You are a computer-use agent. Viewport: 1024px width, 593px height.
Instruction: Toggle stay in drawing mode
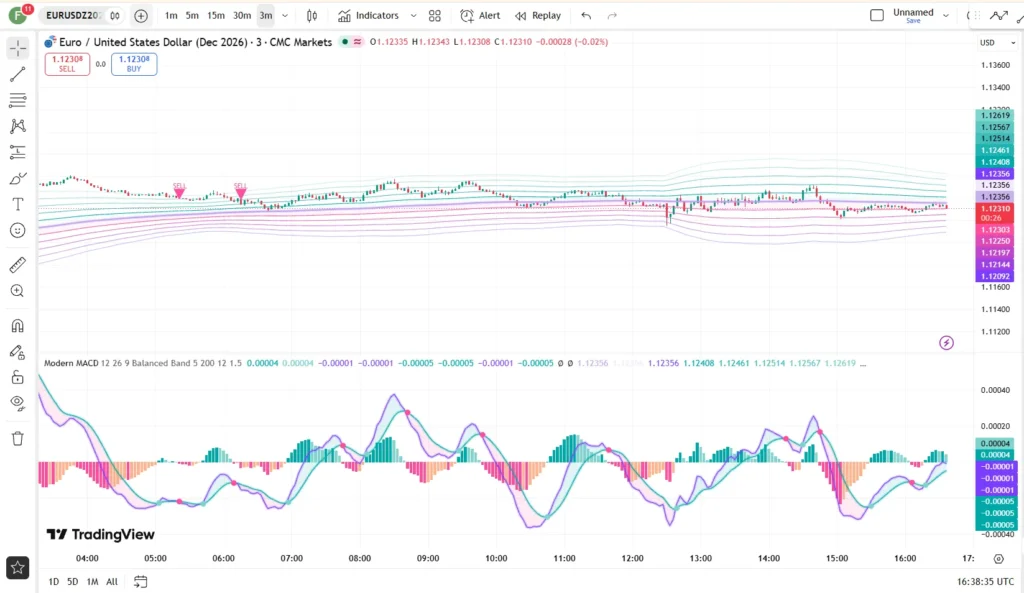click(x=18, y=352)
